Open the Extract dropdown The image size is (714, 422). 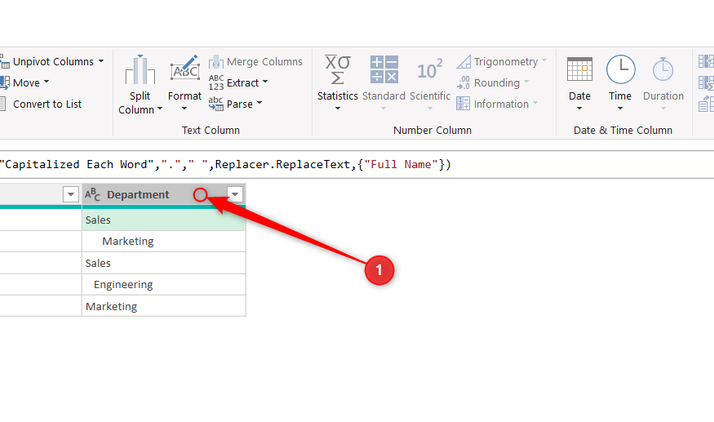pos(265,82)
